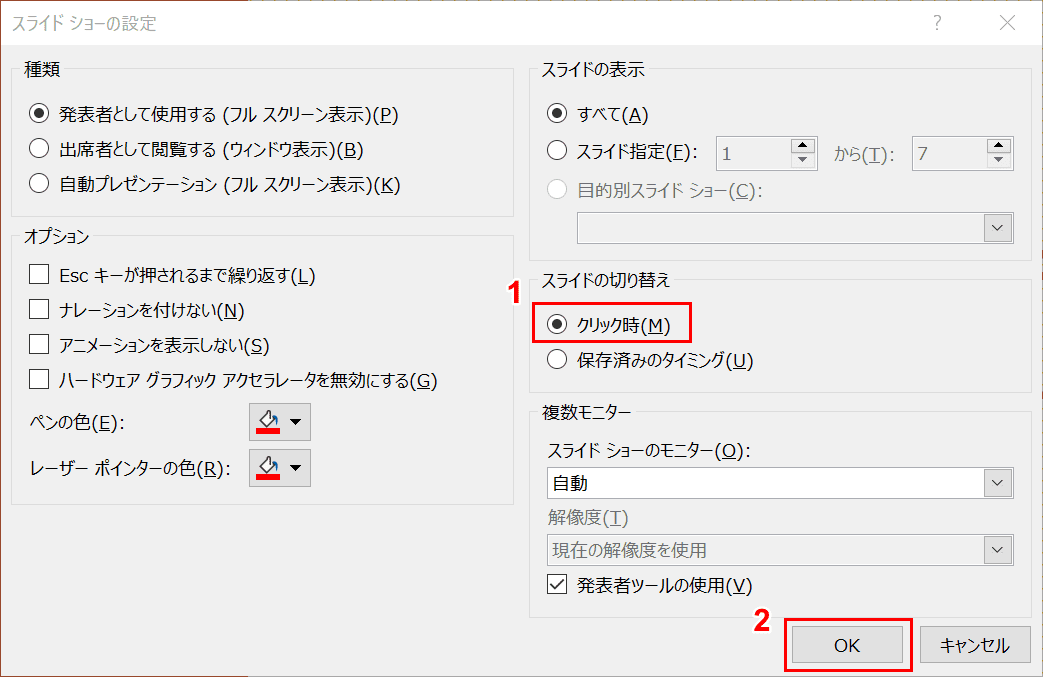The width and height of the screenshot is (1043, 677).
Task: Close the スライド ショーの設定 dialog
Action: pyautogui.click(x=1008, y=23)
